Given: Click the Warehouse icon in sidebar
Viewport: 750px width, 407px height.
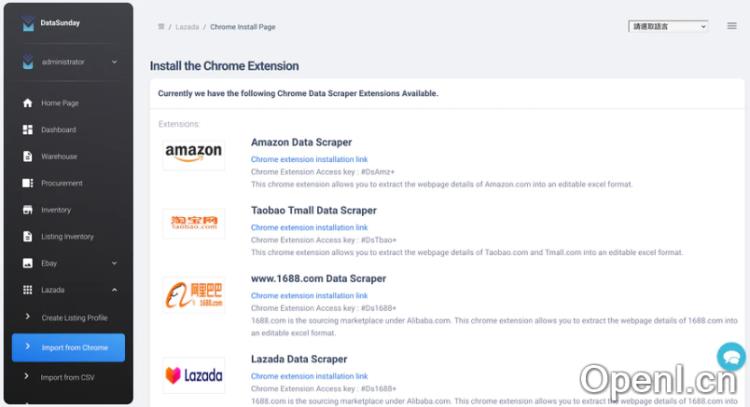Looking at the screenshot, I should tap(28, 157).
